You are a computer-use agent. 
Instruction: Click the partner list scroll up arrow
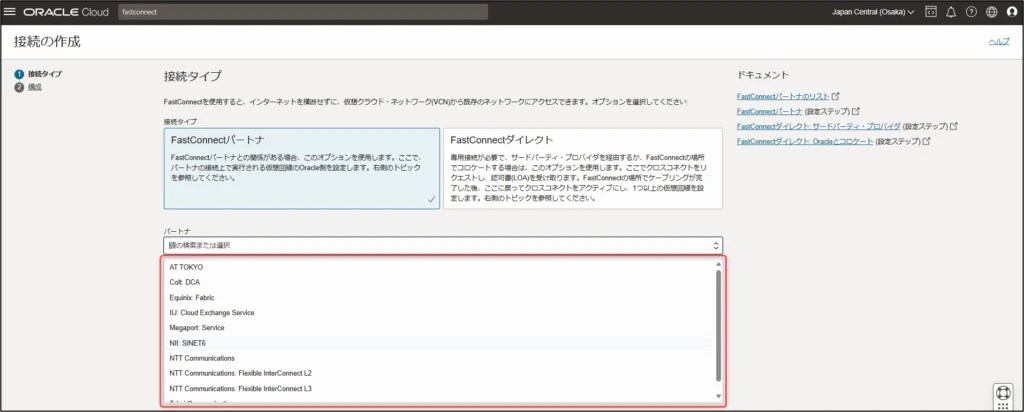(x=718, y=264)
